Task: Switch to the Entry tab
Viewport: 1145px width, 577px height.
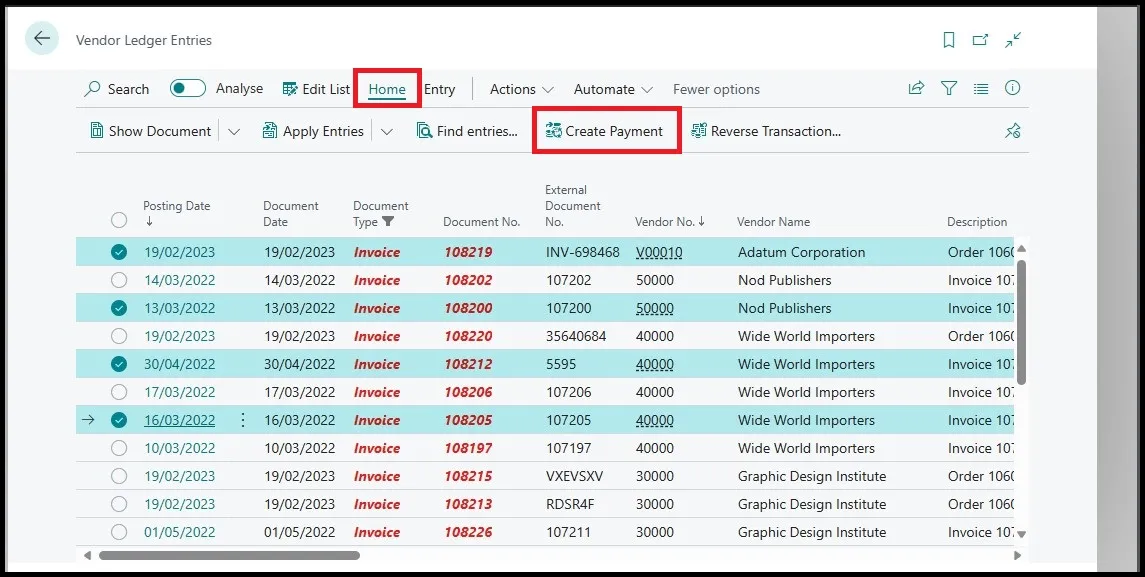Action: tap(440, 89)
